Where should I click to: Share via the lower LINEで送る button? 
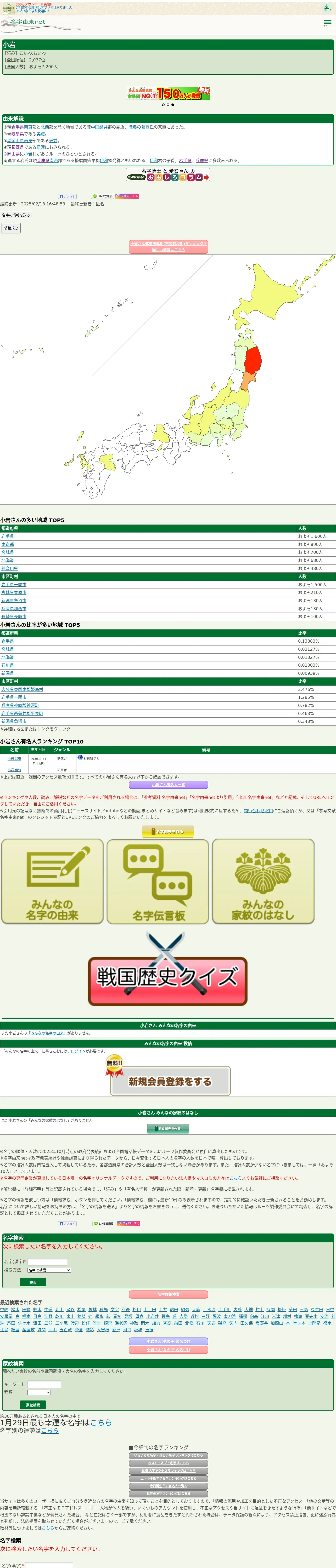[103, 1224]
